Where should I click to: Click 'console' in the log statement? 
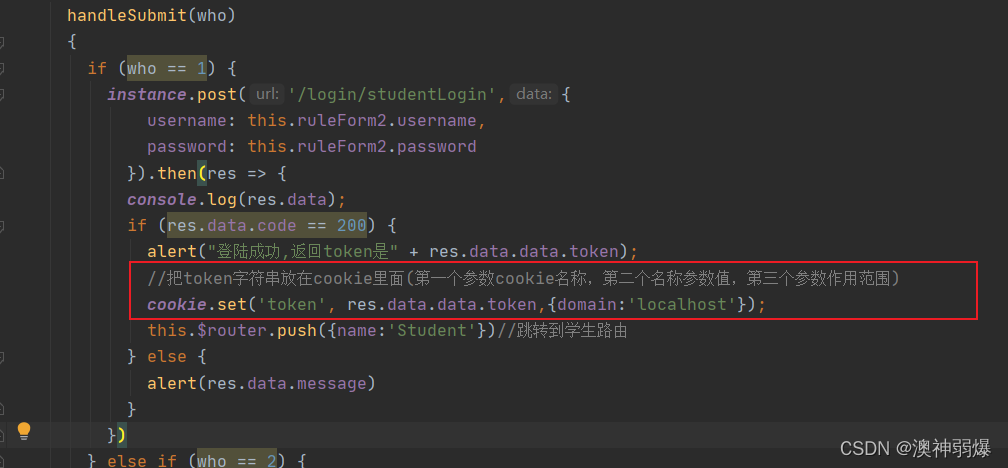tap(162, 199)
